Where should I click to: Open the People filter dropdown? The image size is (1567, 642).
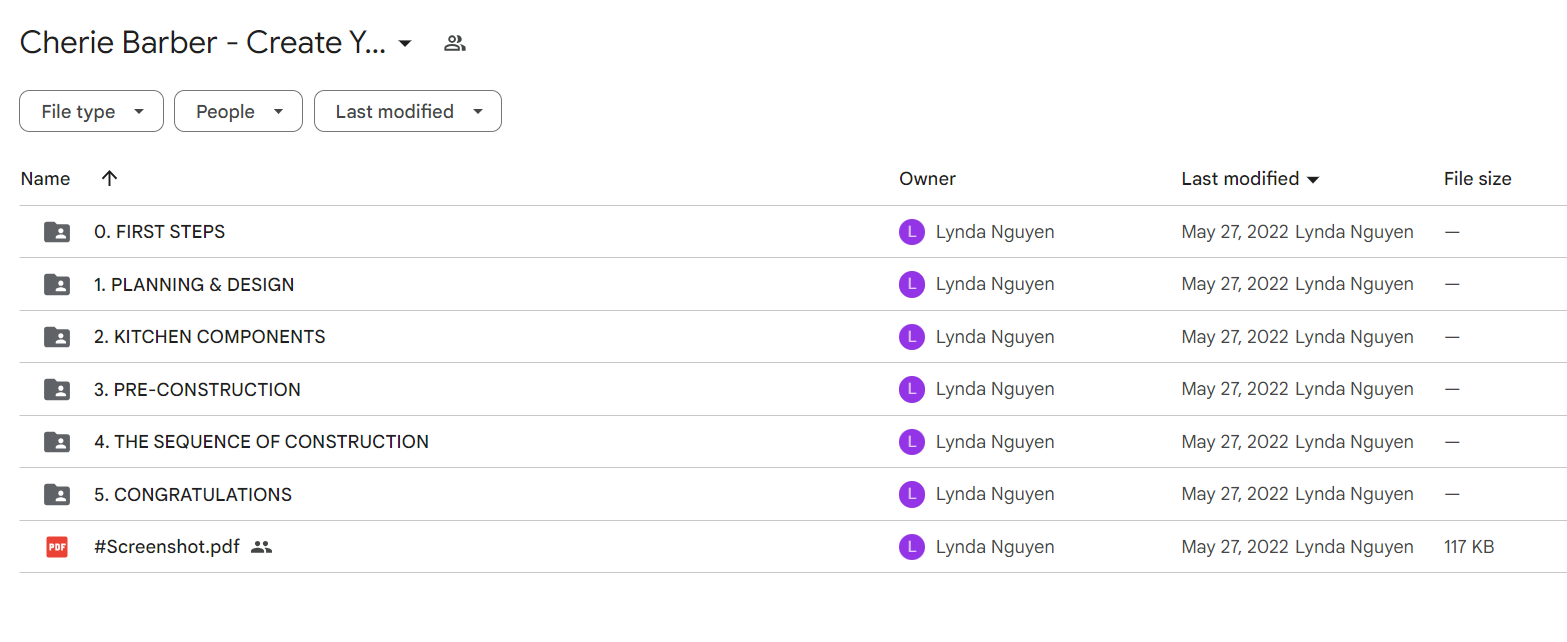tap(238, 111)
